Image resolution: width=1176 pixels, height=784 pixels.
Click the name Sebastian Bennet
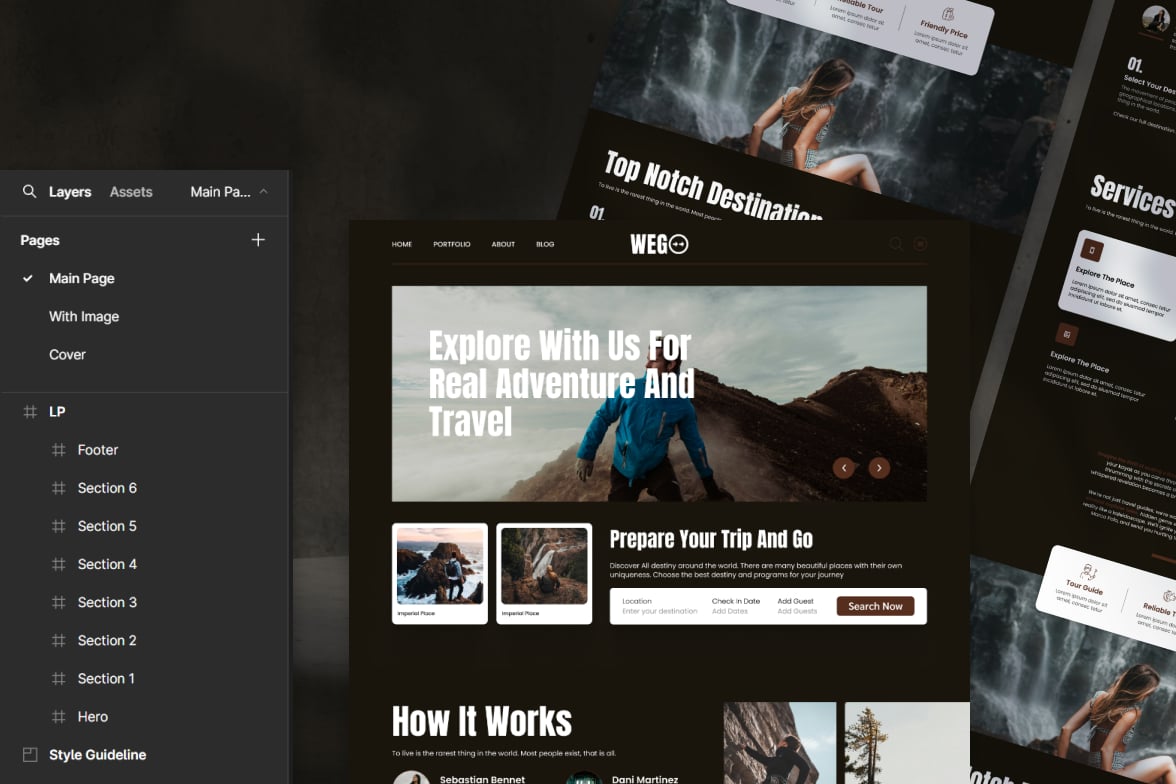tap(482, 779)
